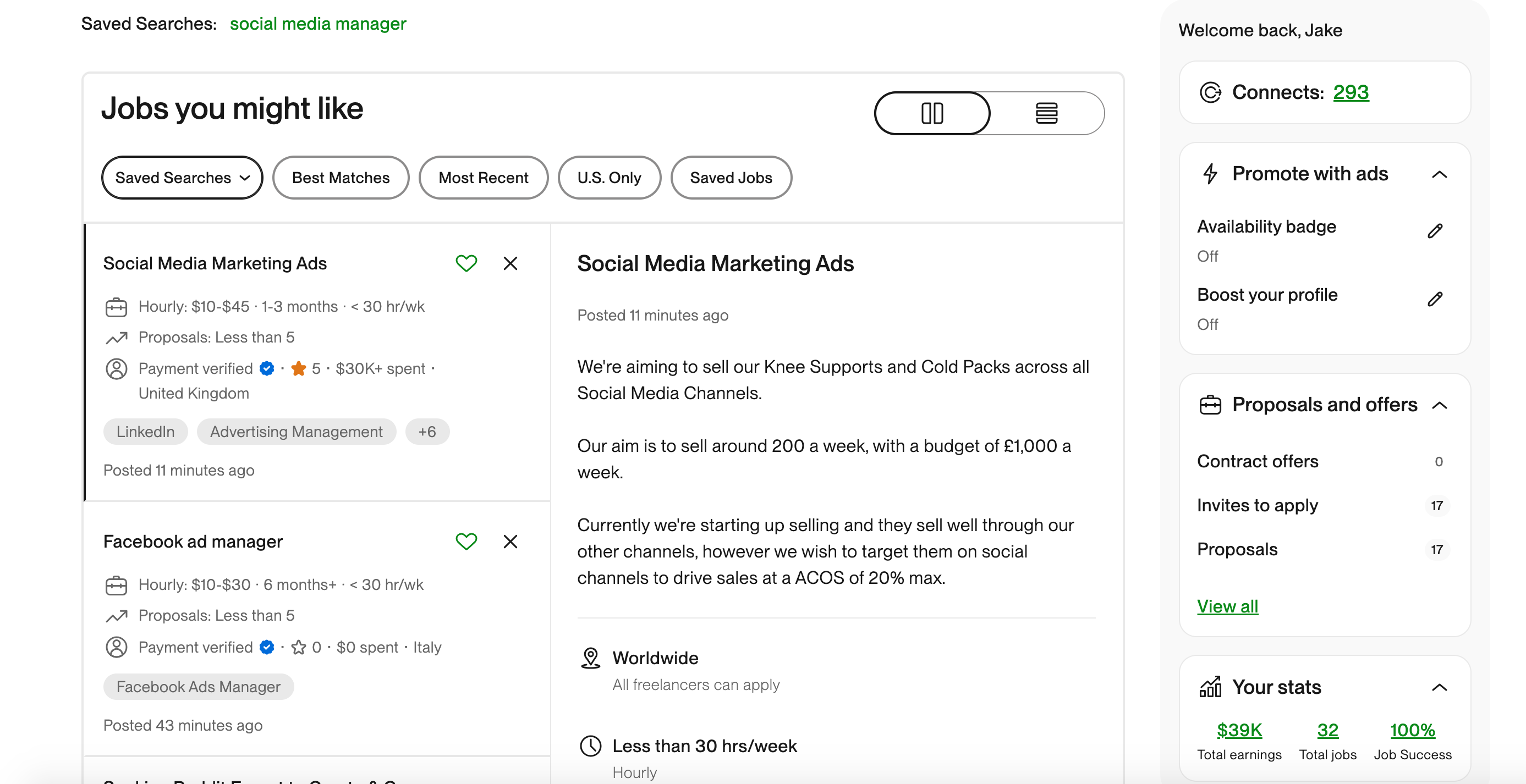1526x784 pixels.
Task: Edit the Boost your profile setting with pencil icon
Action: (1435, 299)
